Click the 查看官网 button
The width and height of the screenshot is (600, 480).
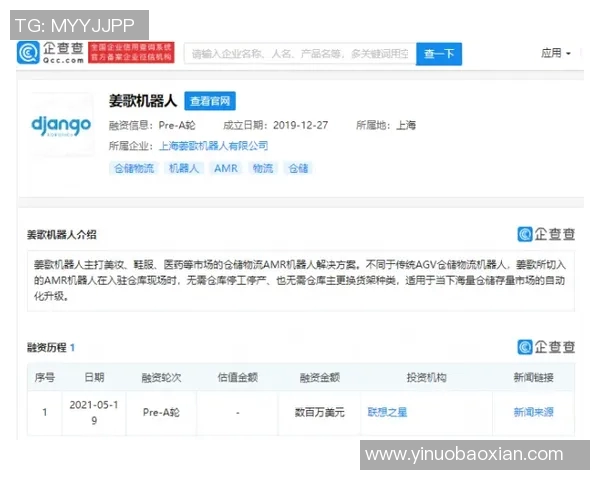[210, 101]
